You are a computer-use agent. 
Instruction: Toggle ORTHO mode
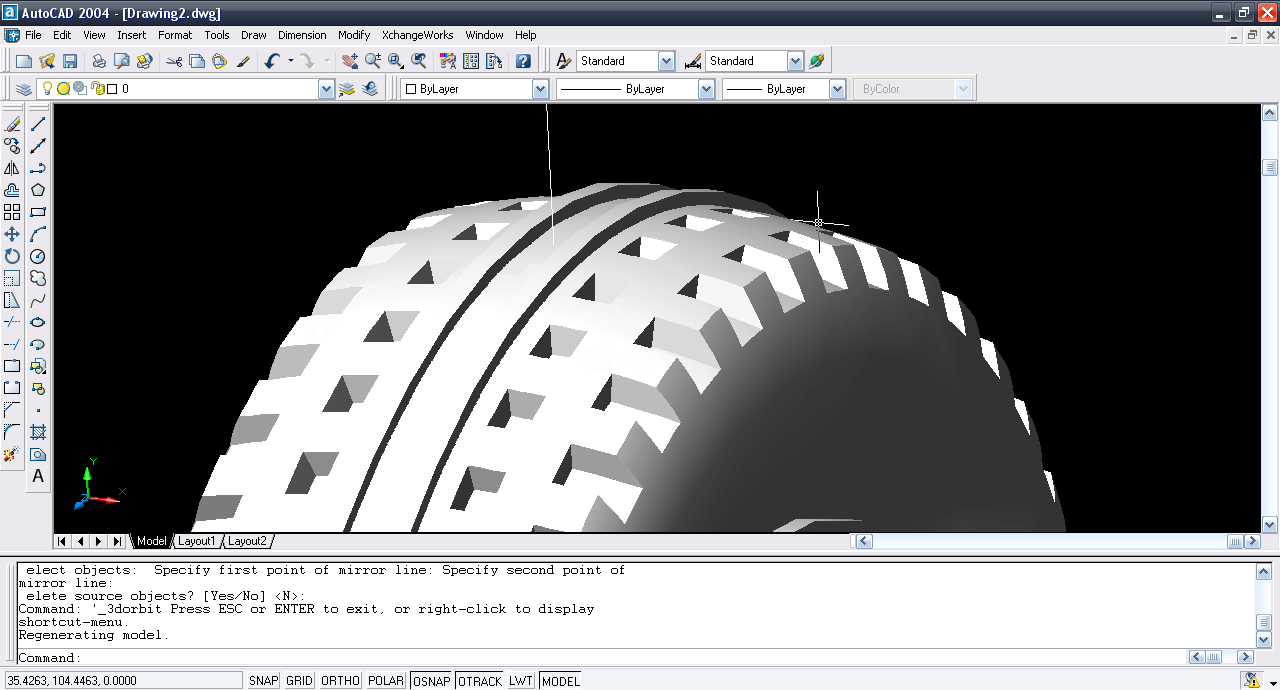(340, 681)
